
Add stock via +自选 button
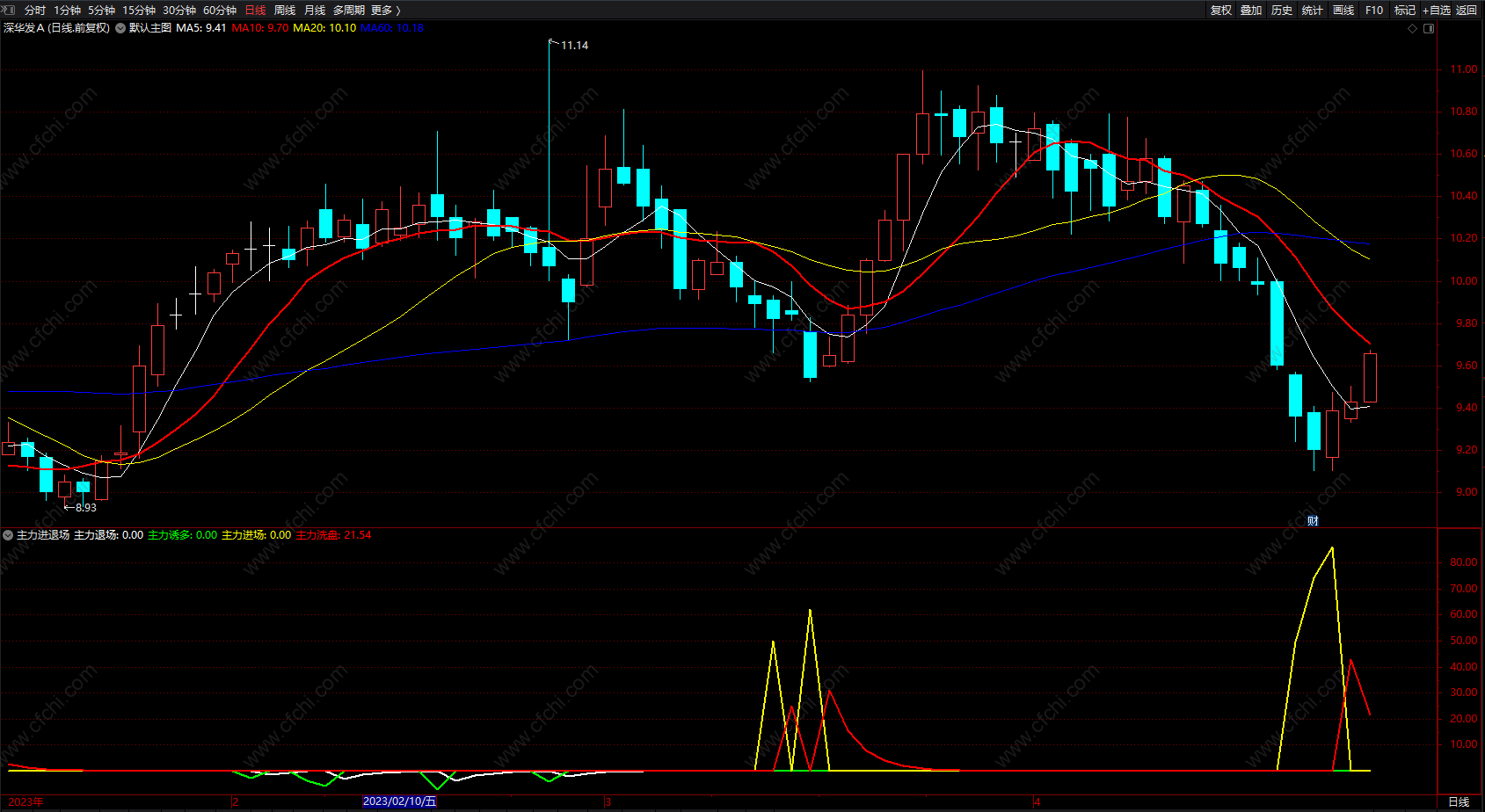click(x=1436, y=11)
